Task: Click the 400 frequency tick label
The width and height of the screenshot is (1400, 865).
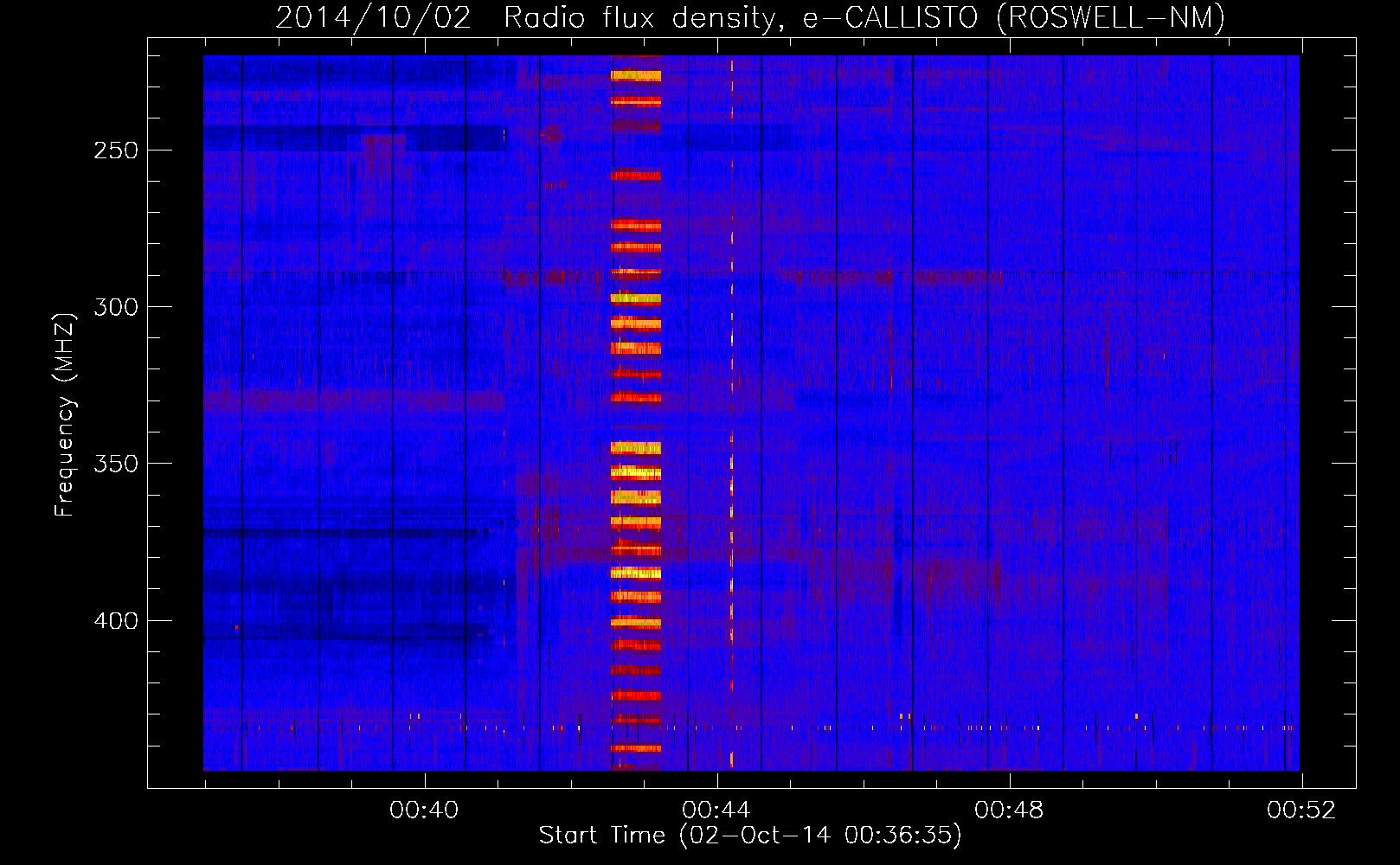Action: point(116,621)
